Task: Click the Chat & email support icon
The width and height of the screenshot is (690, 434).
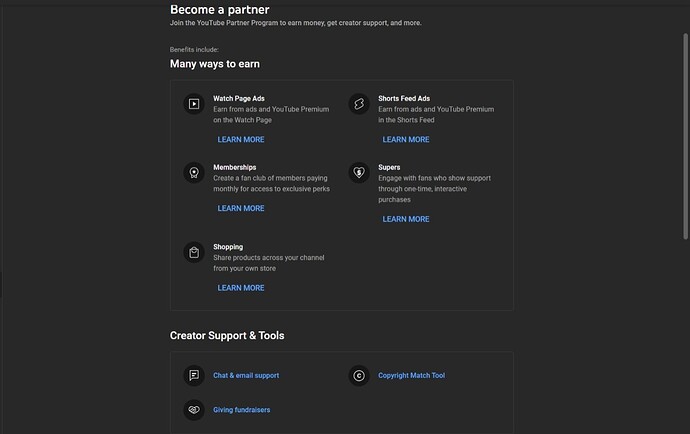Action: click(x=194, y=375)
